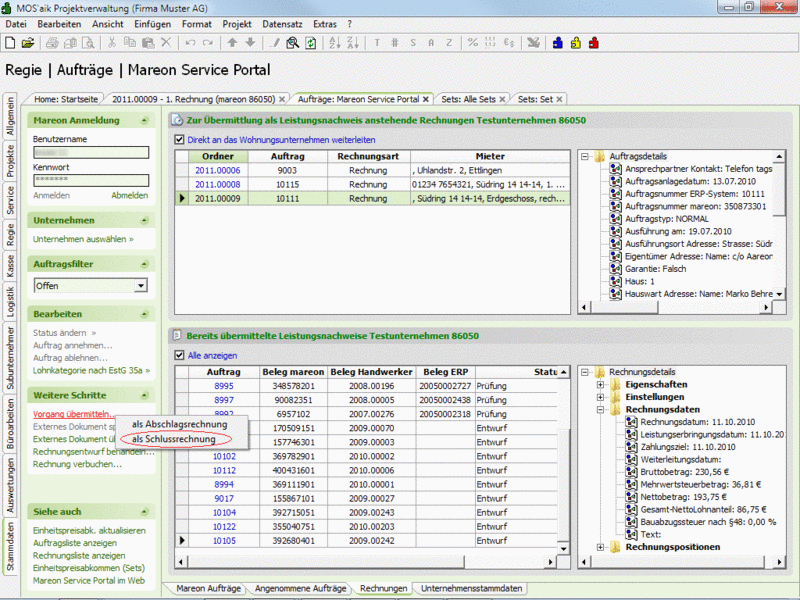Click the Undo arrow icon
This screenshot has height=600, width=800.
(x=190, y=43)
